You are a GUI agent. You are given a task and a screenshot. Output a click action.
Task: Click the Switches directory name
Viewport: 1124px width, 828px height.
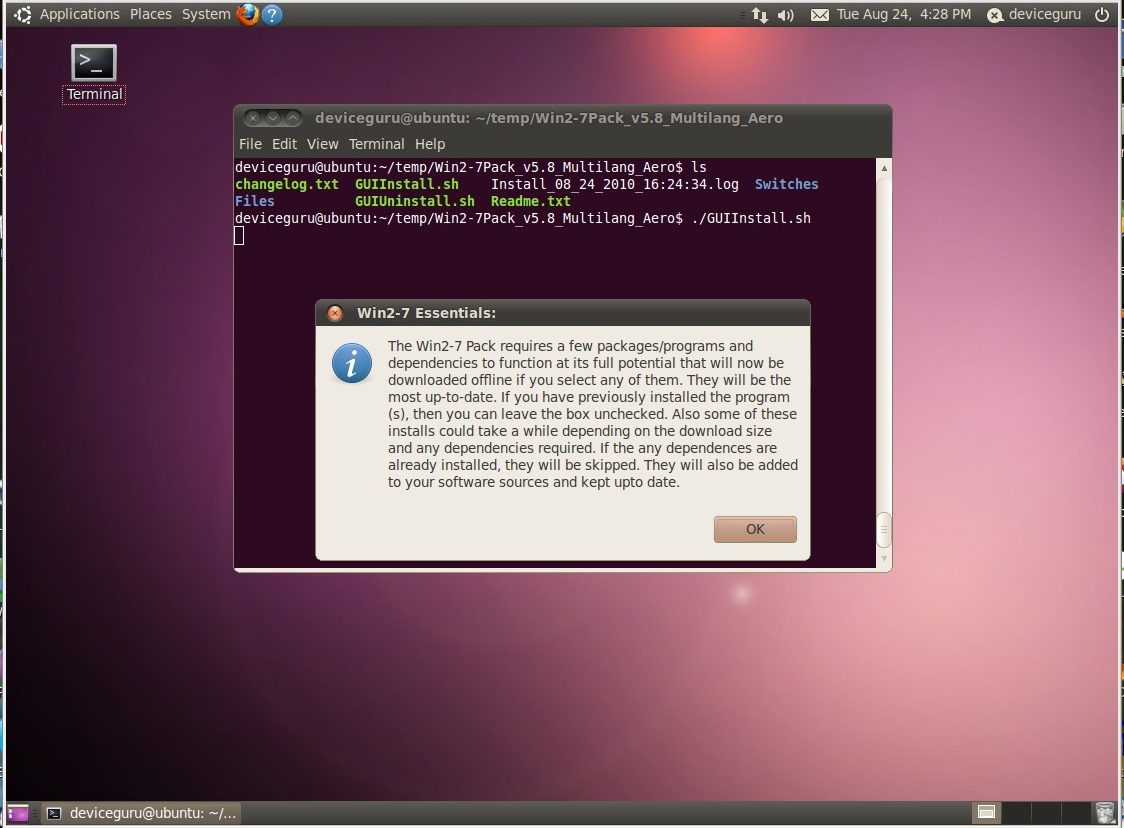[x=786, y=184]
